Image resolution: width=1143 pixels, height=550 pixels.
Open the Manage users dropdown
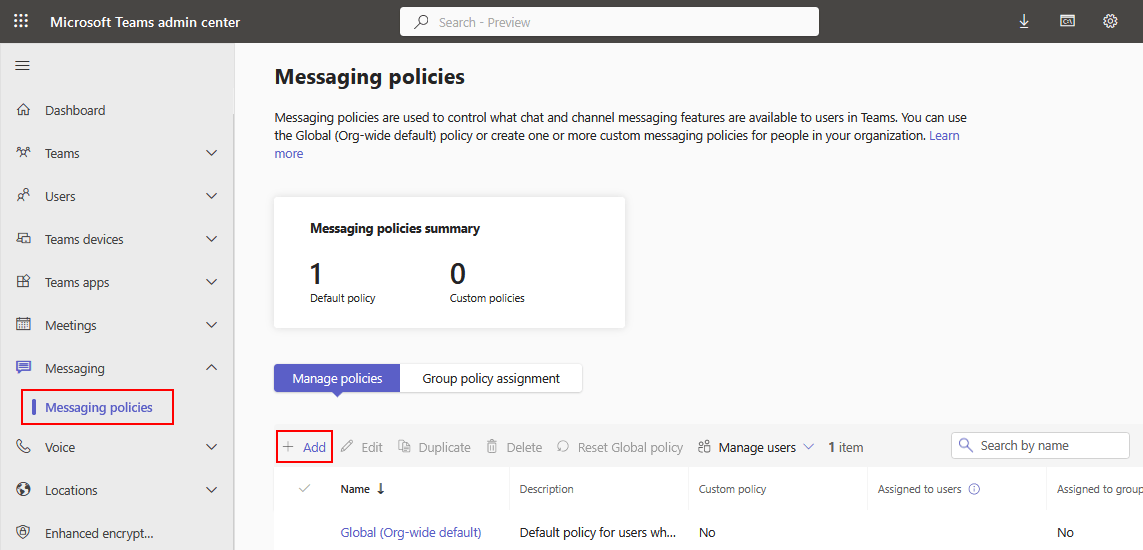[755, 447]
